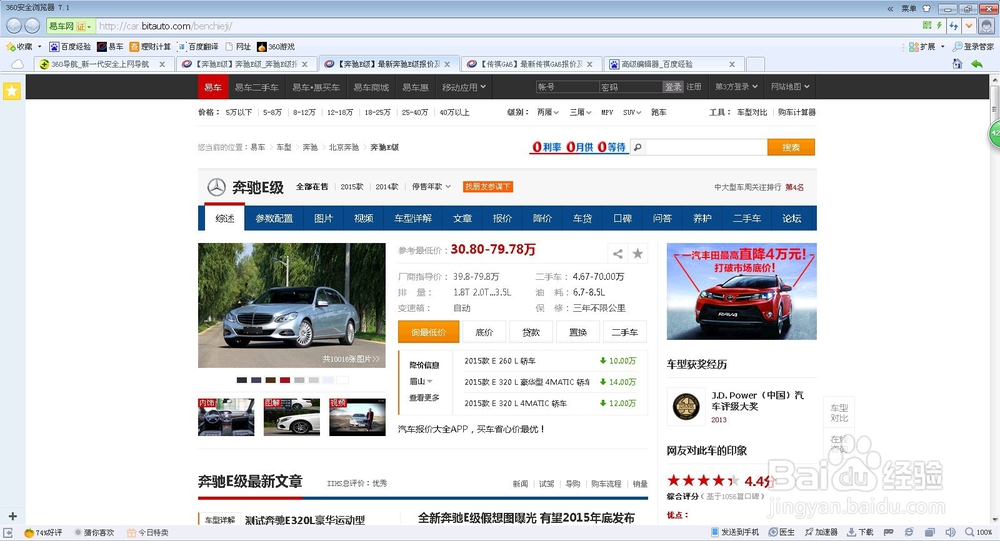Click the green lightning speed-mode icon

click(939, 26)
